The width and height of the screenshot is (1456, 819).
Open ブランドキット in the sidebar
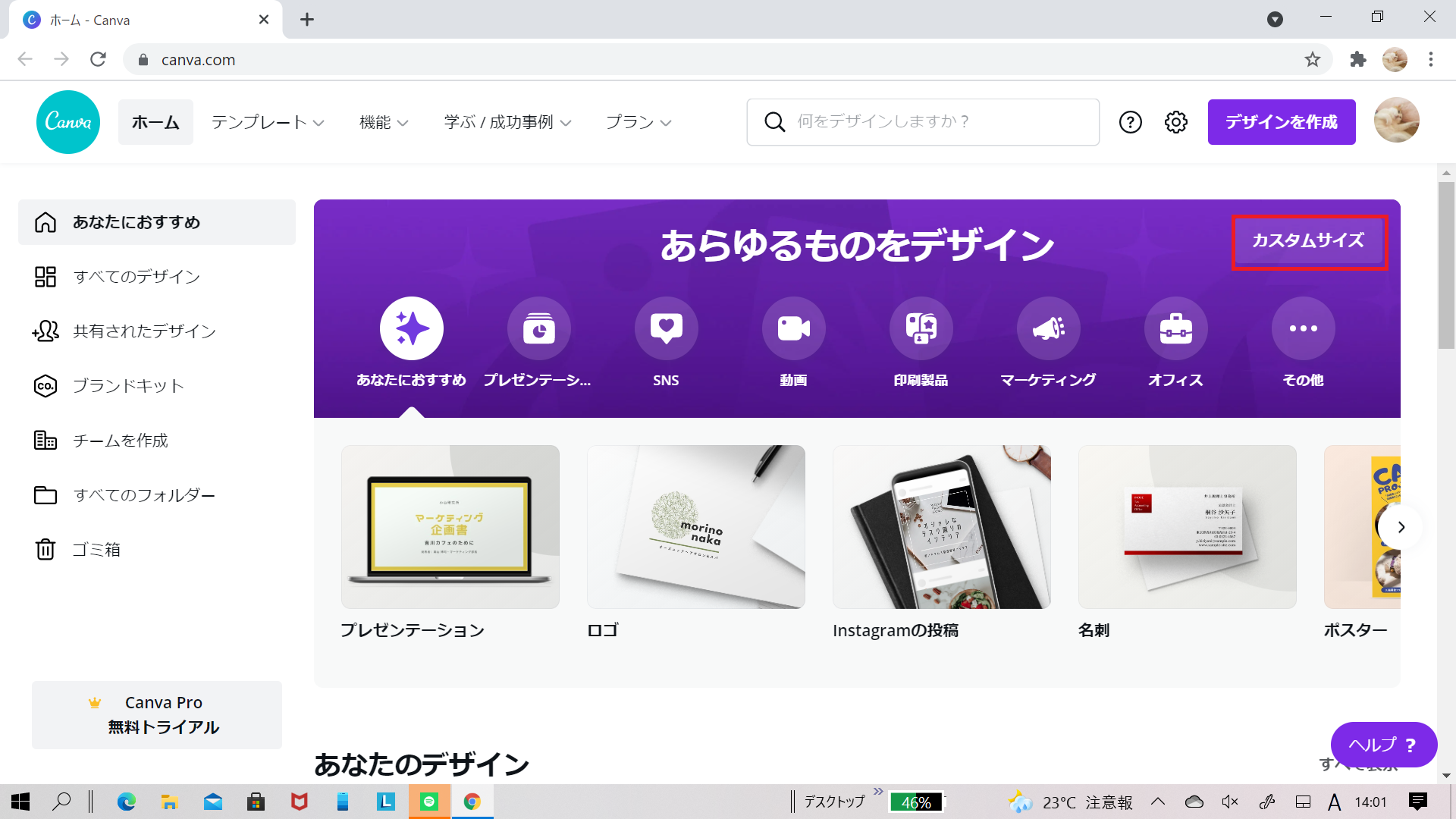point(157,386)
